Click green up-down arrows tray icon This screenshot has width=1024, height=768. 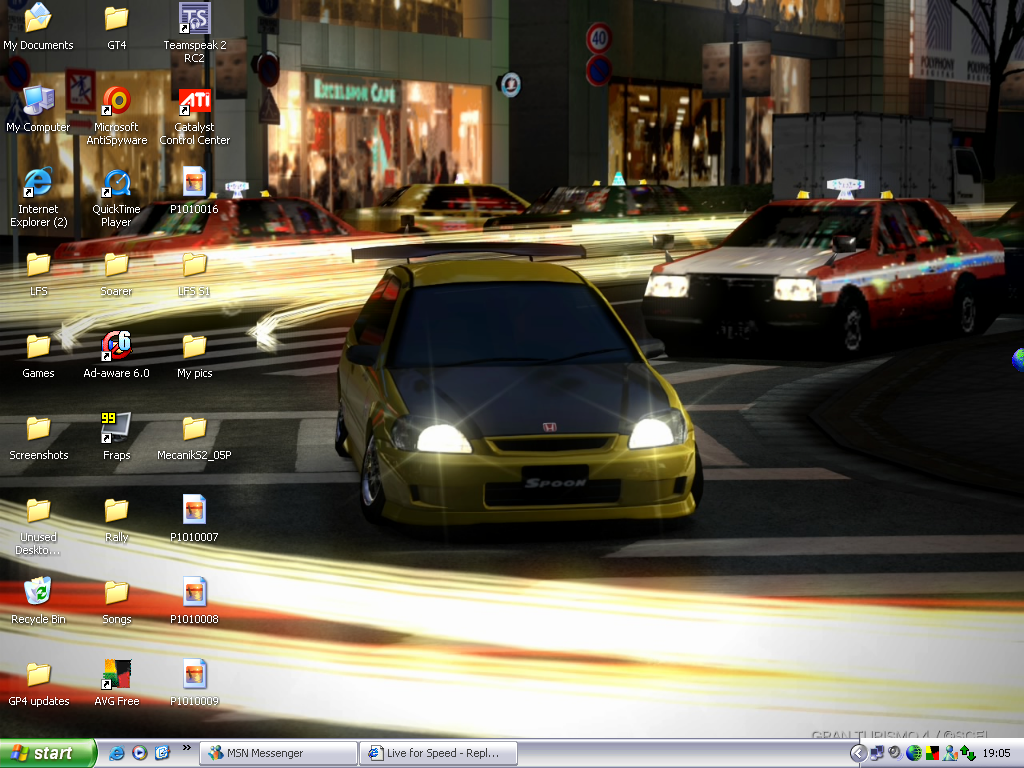[968, 754]
